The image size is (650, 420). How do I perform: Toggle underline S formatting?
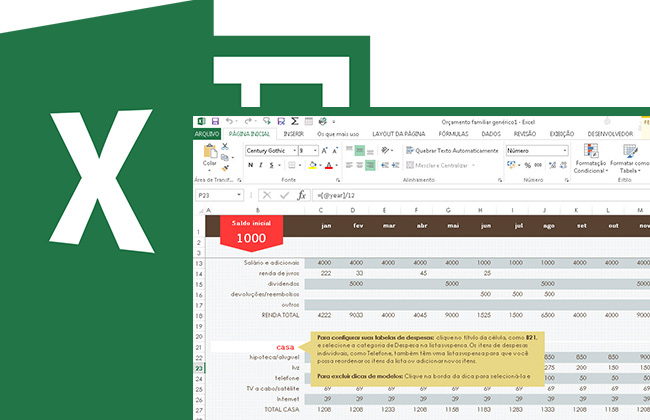pos(272,165)
